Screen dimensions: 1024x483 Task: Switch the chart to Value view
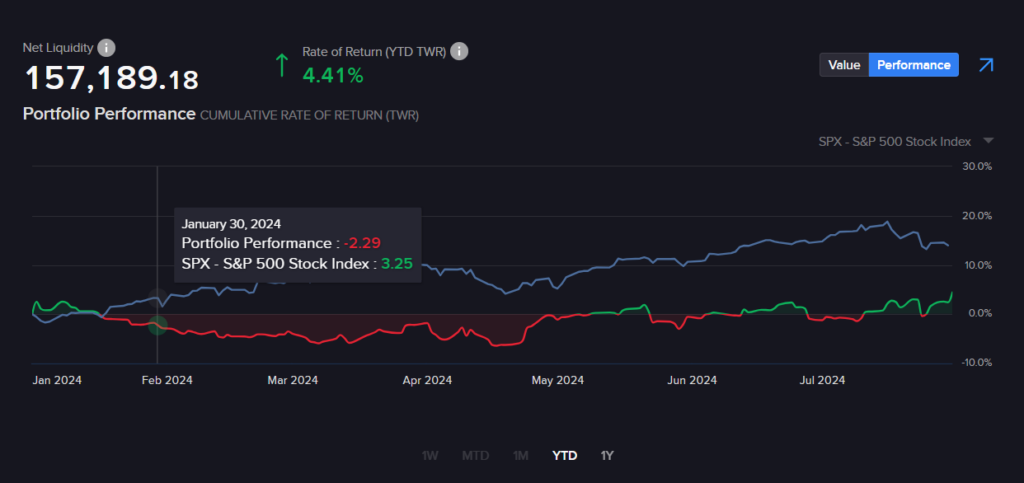tap(844, 65)
